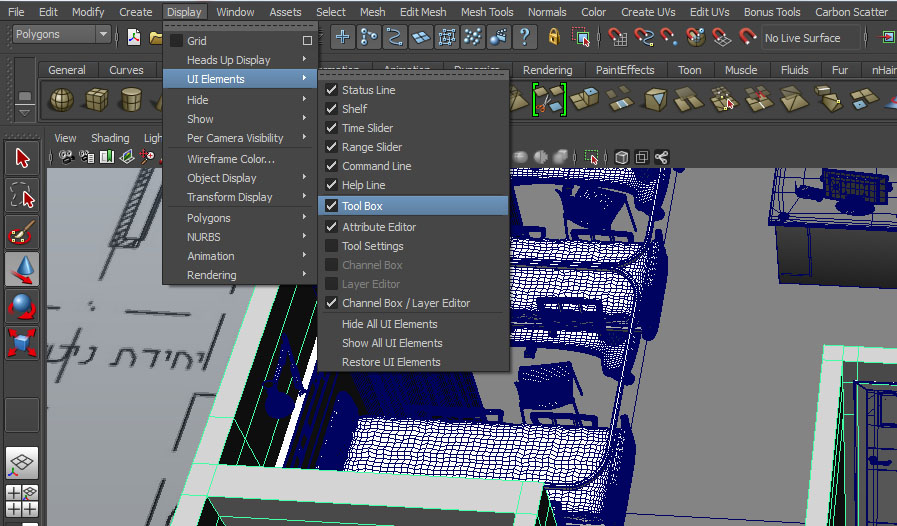The image size is (897, 526).
Task: Click the lock selection padlock icon
Action: pyautogui.click(x=554, y=38)
